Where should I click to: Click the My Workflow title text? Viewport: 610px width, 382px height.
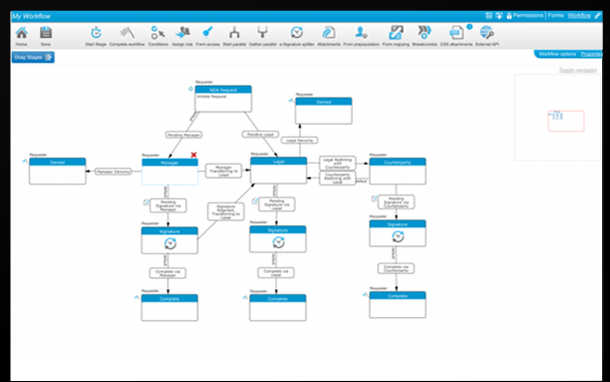[x=32, y=16]
